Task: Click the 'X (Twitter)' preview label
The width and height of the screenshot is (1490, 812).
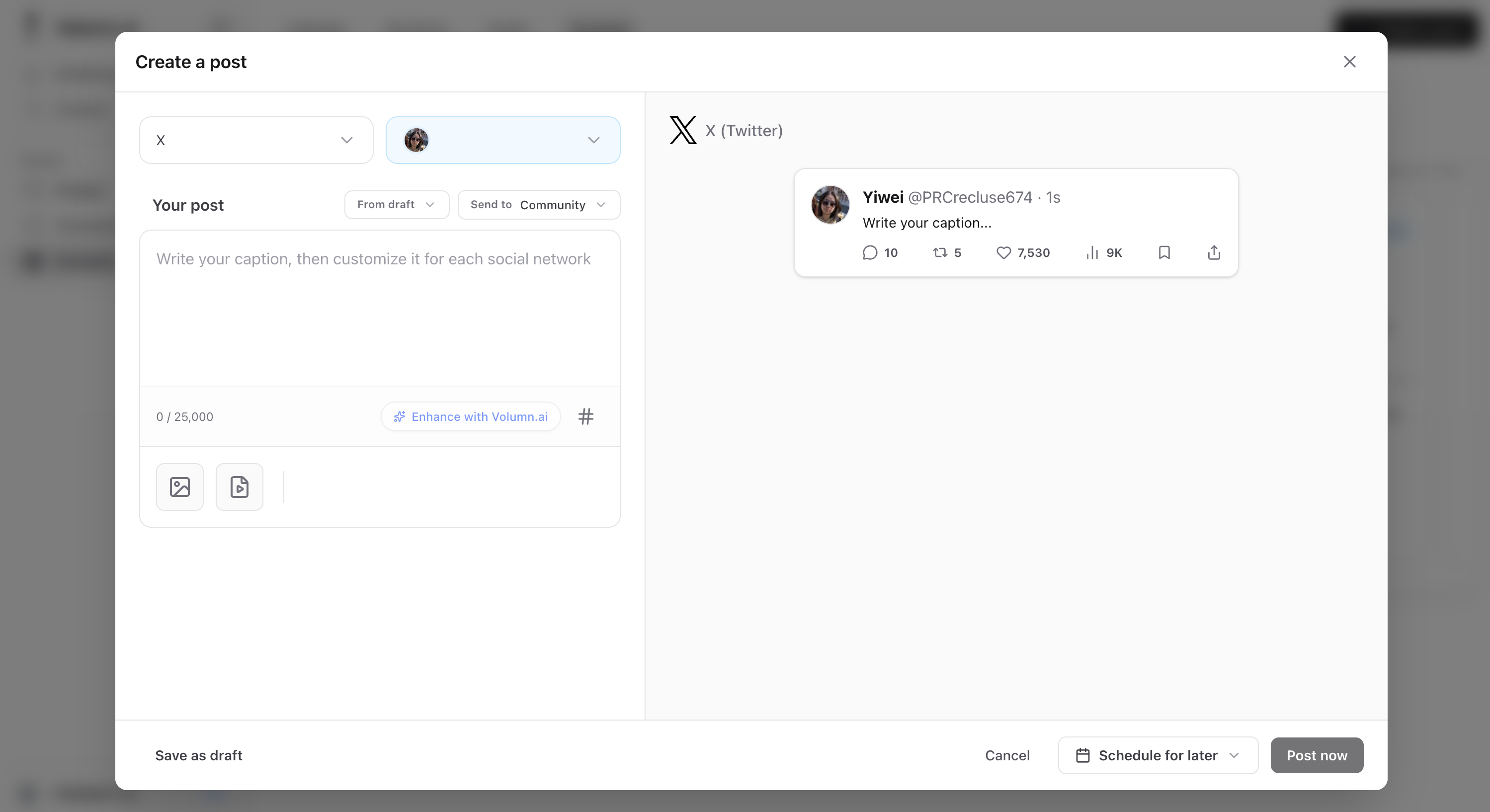Action: pos(744,131)
